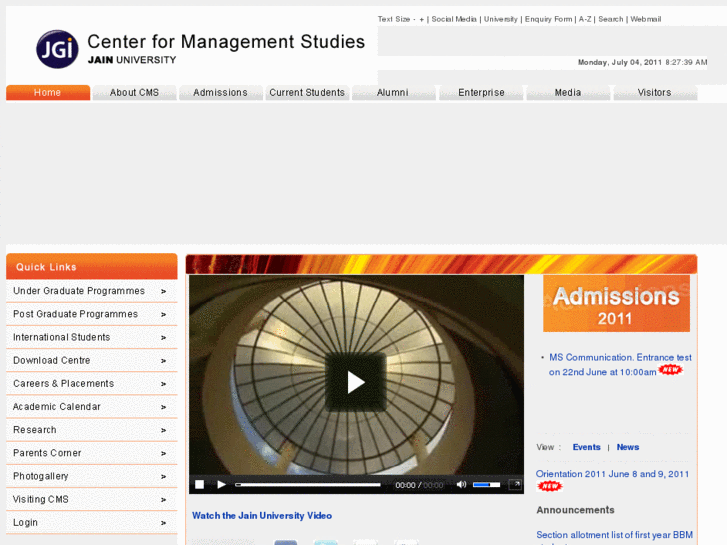Switch view to News
The height and width of the screenshot is (545, 727).
pyautogui.click(x=628, y=447)
